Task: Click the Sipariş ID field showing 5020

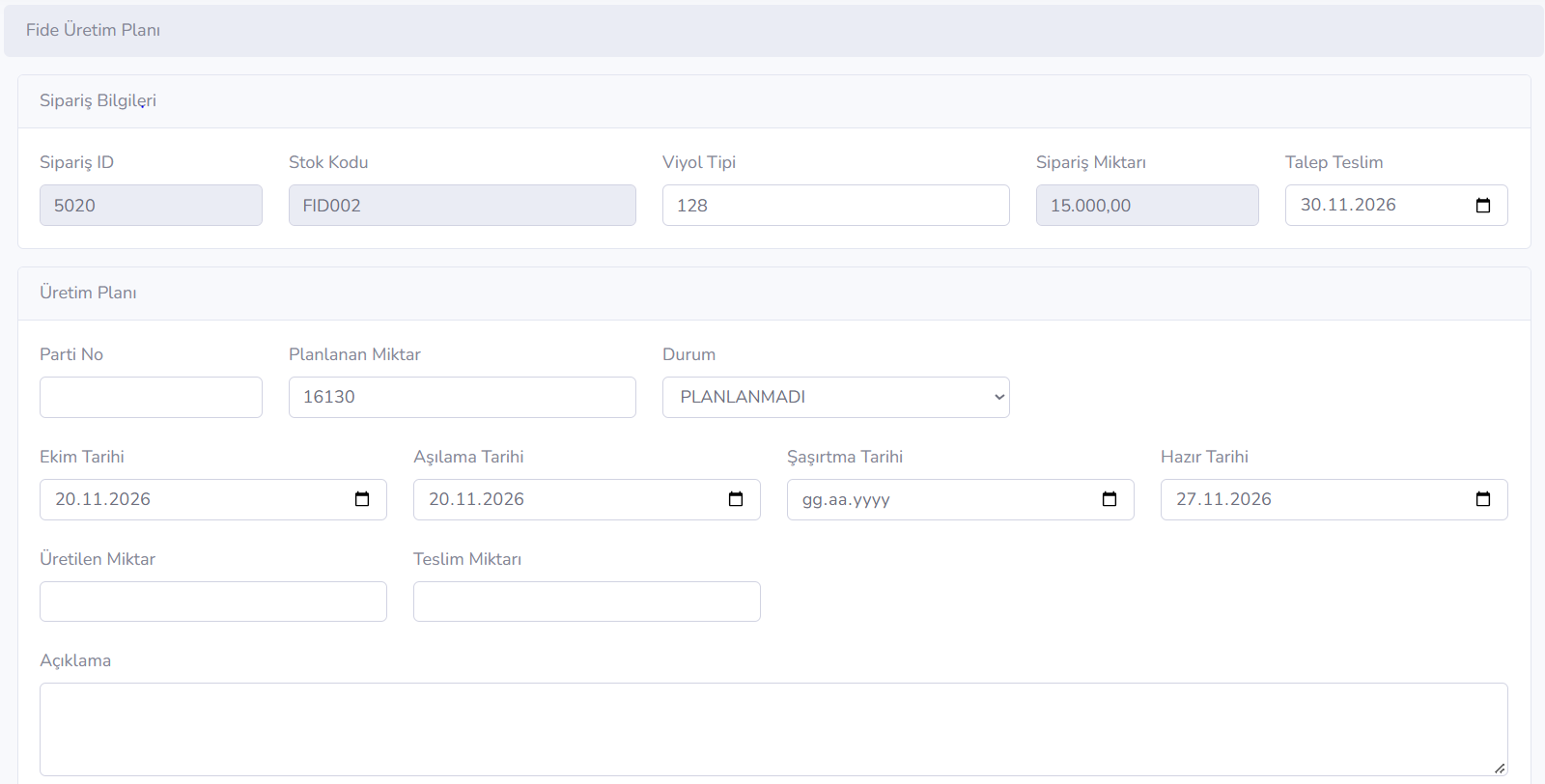Action: [x=151, y=206]
